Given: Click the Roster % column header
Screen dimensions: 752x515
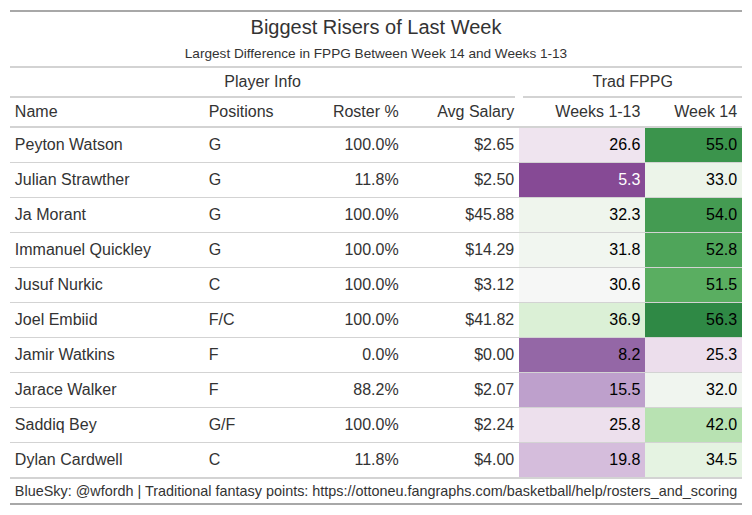Looking at the screenshot, I should 366,111.
